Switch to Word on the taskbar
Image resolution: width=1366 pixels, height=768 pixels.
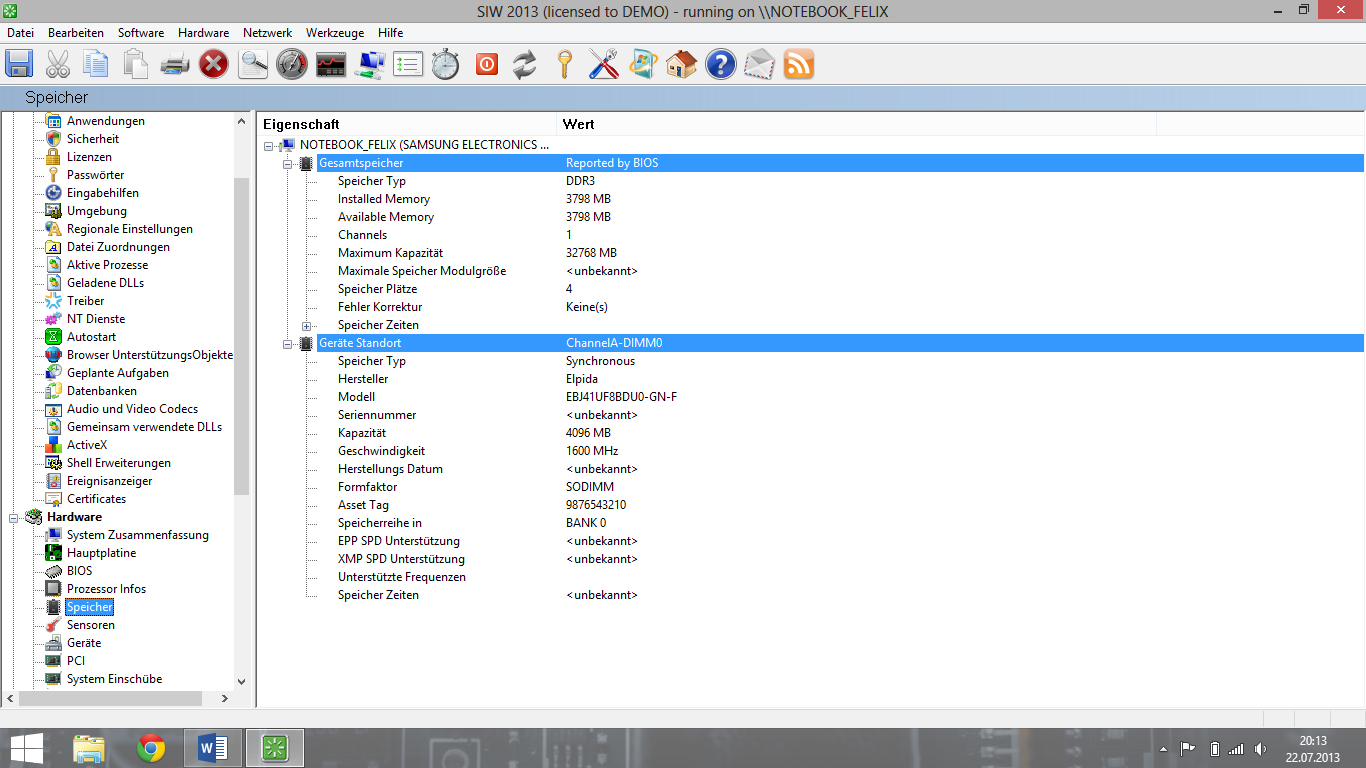[x=213, y=747]
